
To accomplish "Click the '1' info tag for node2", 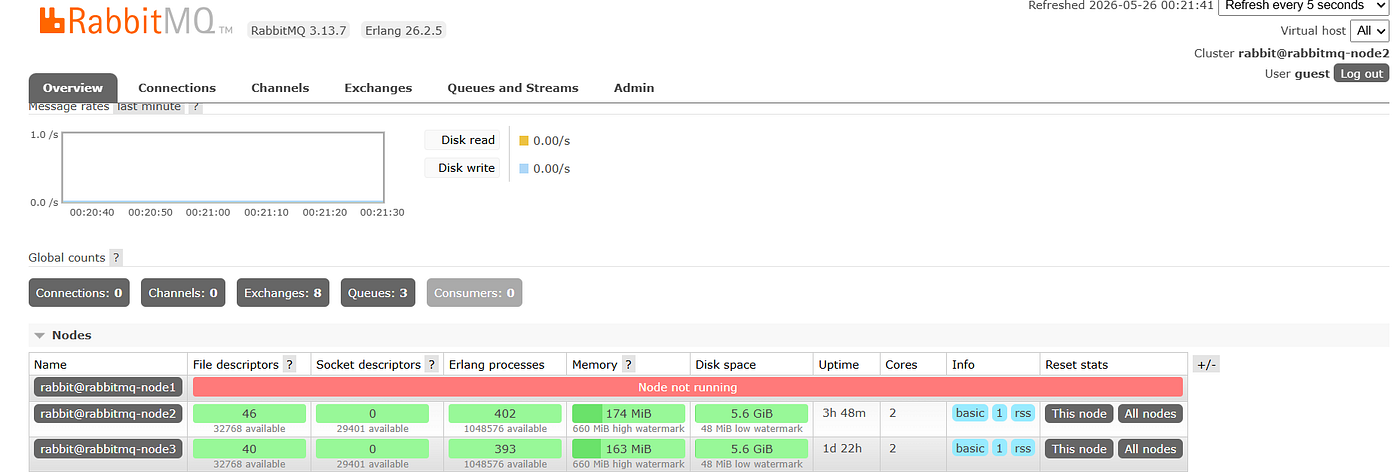I will [x=999, y=413].
